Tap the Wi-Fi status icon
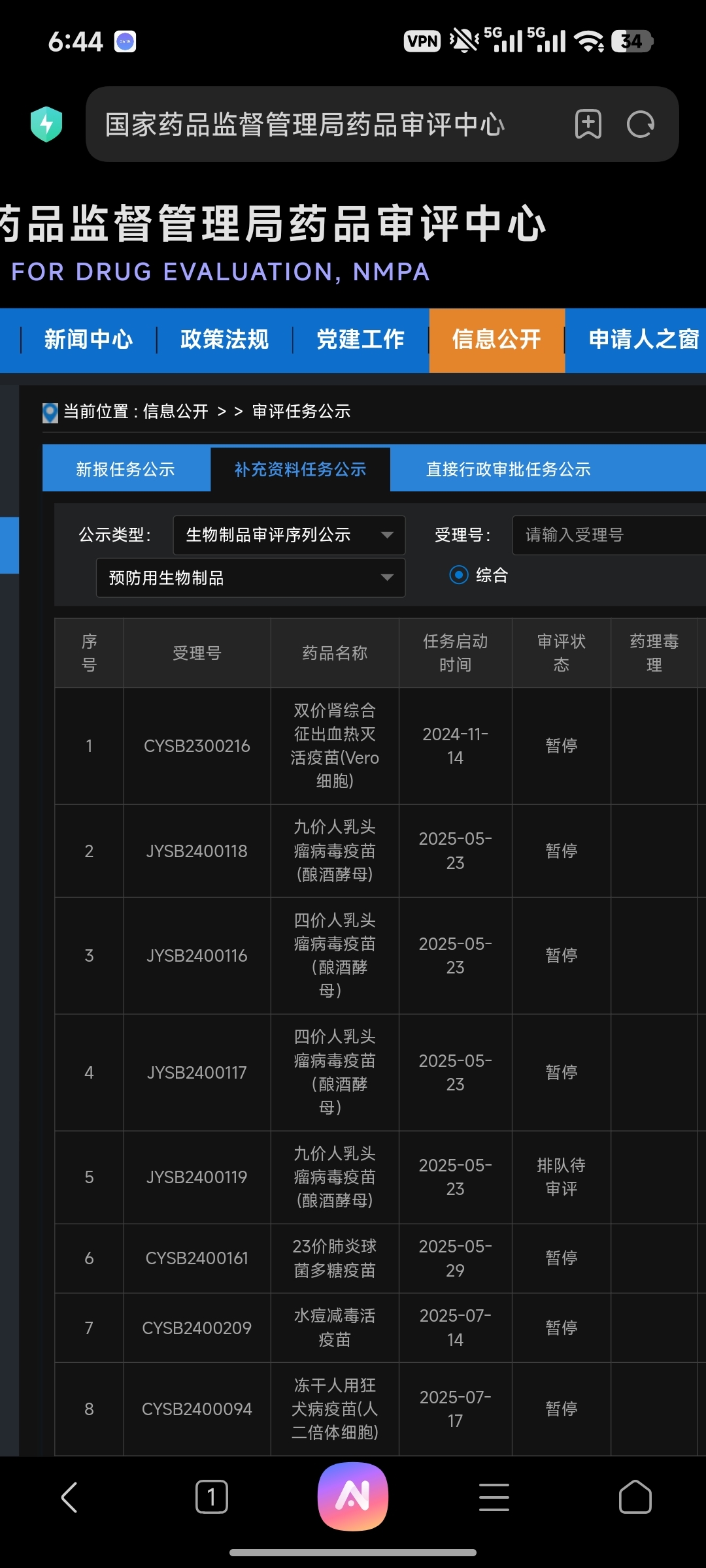The height and width of the screenshot is (1568, 706). point(589,42)
